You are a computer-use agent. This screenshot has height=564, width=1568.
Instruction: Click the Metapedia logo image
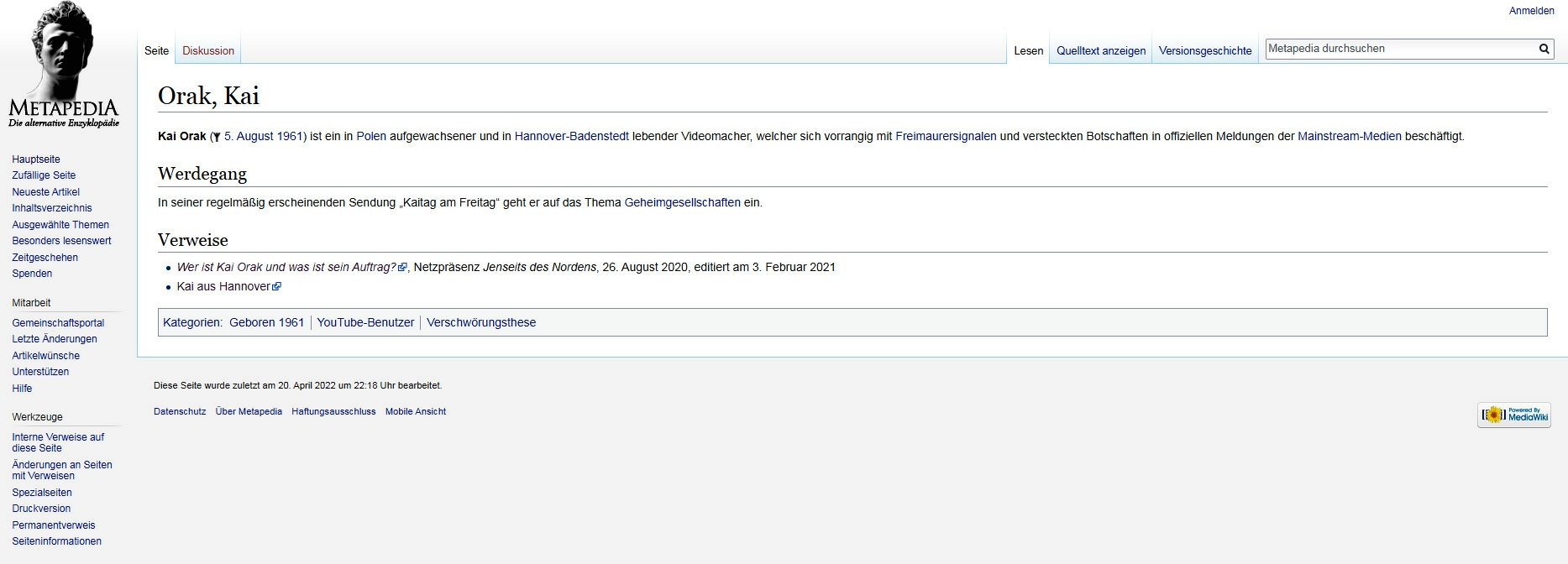pos(64,65)
